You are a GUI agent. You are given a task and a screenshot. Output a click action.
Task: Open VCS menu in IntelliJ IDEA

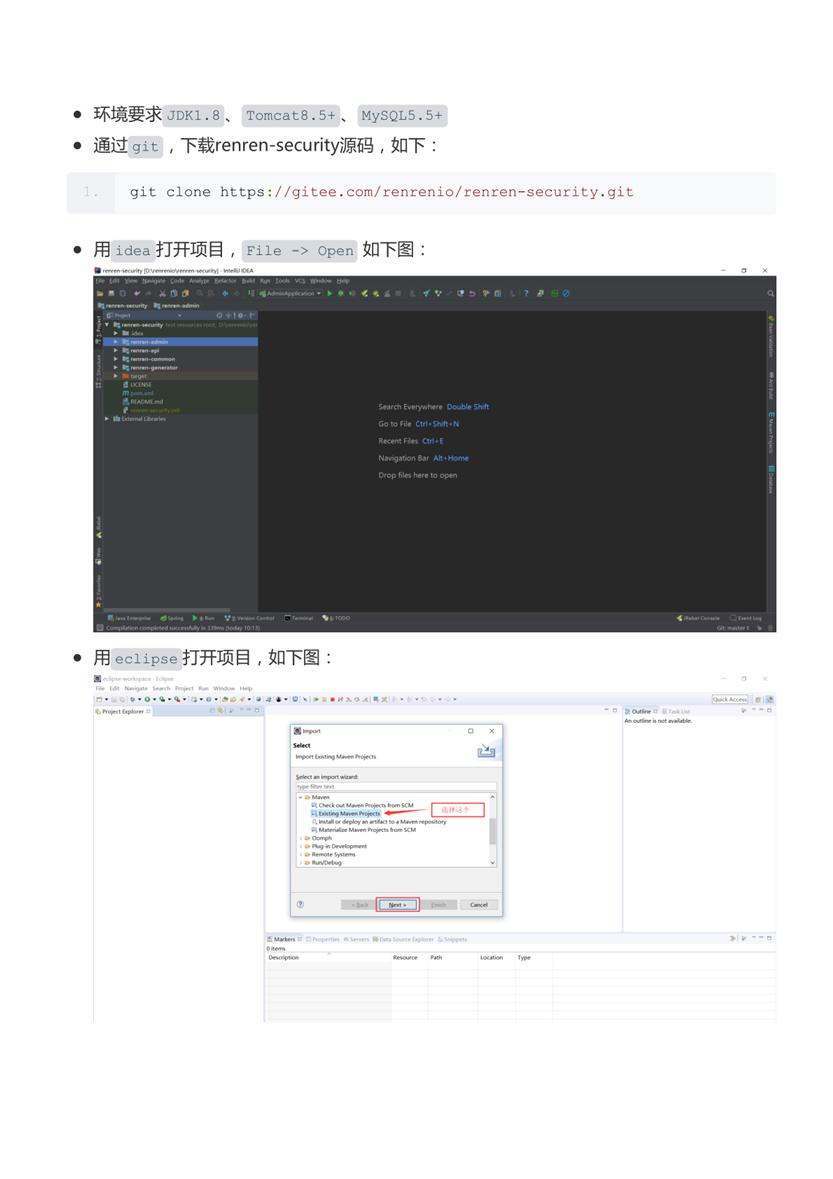pos(300,281)
